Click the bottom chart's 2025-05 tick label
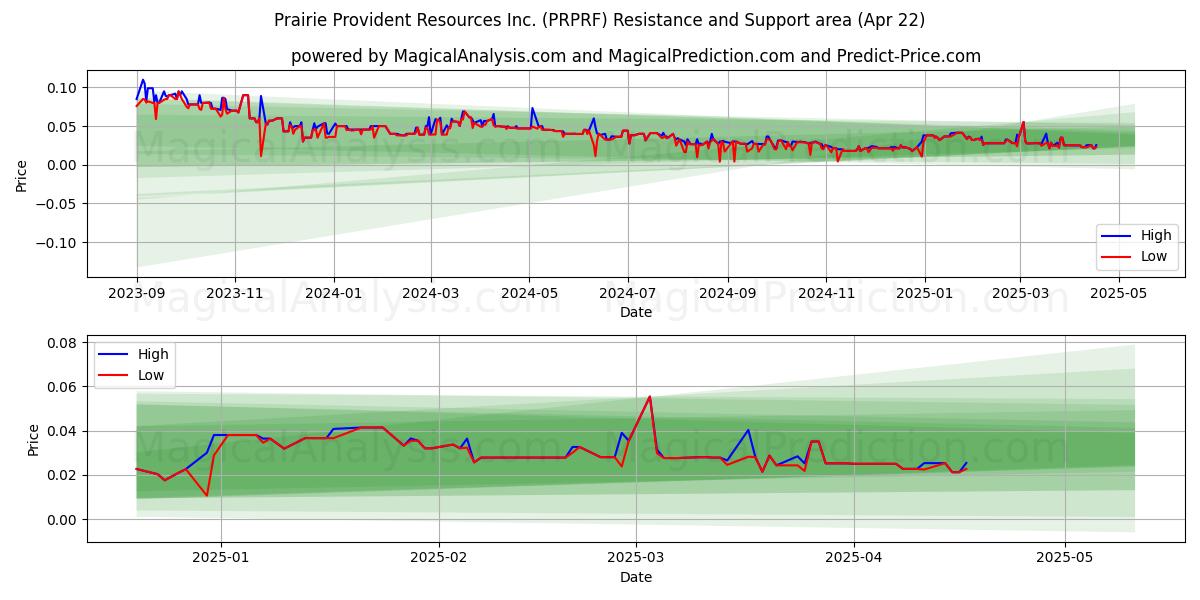Image resolution: width=1200 pixels, height=600 pixels. click(x=1065, y=557)
